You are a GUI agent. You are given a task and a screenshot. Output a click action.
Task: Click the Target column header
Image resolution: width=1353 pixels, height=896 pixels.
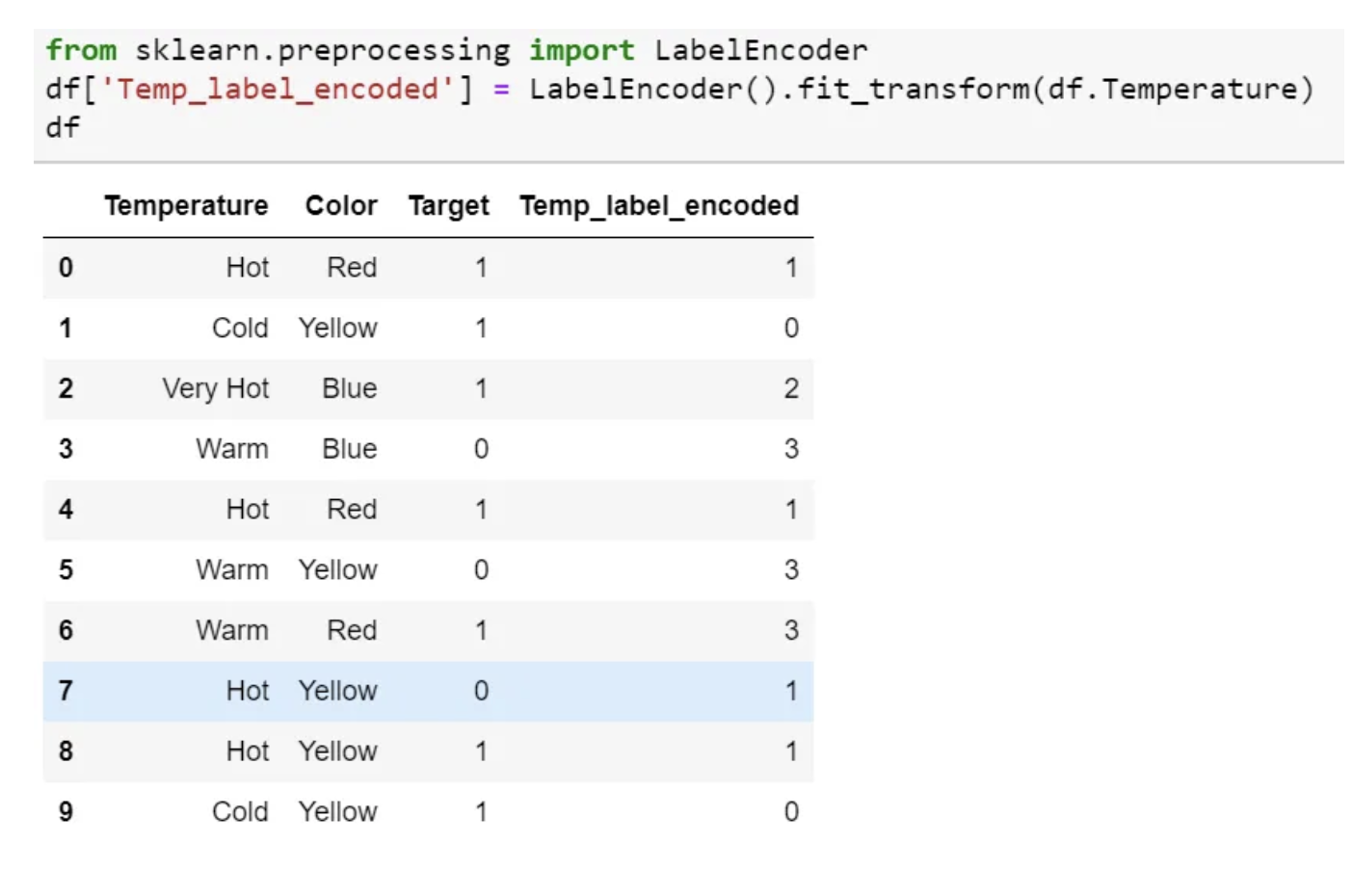point(448,205)
